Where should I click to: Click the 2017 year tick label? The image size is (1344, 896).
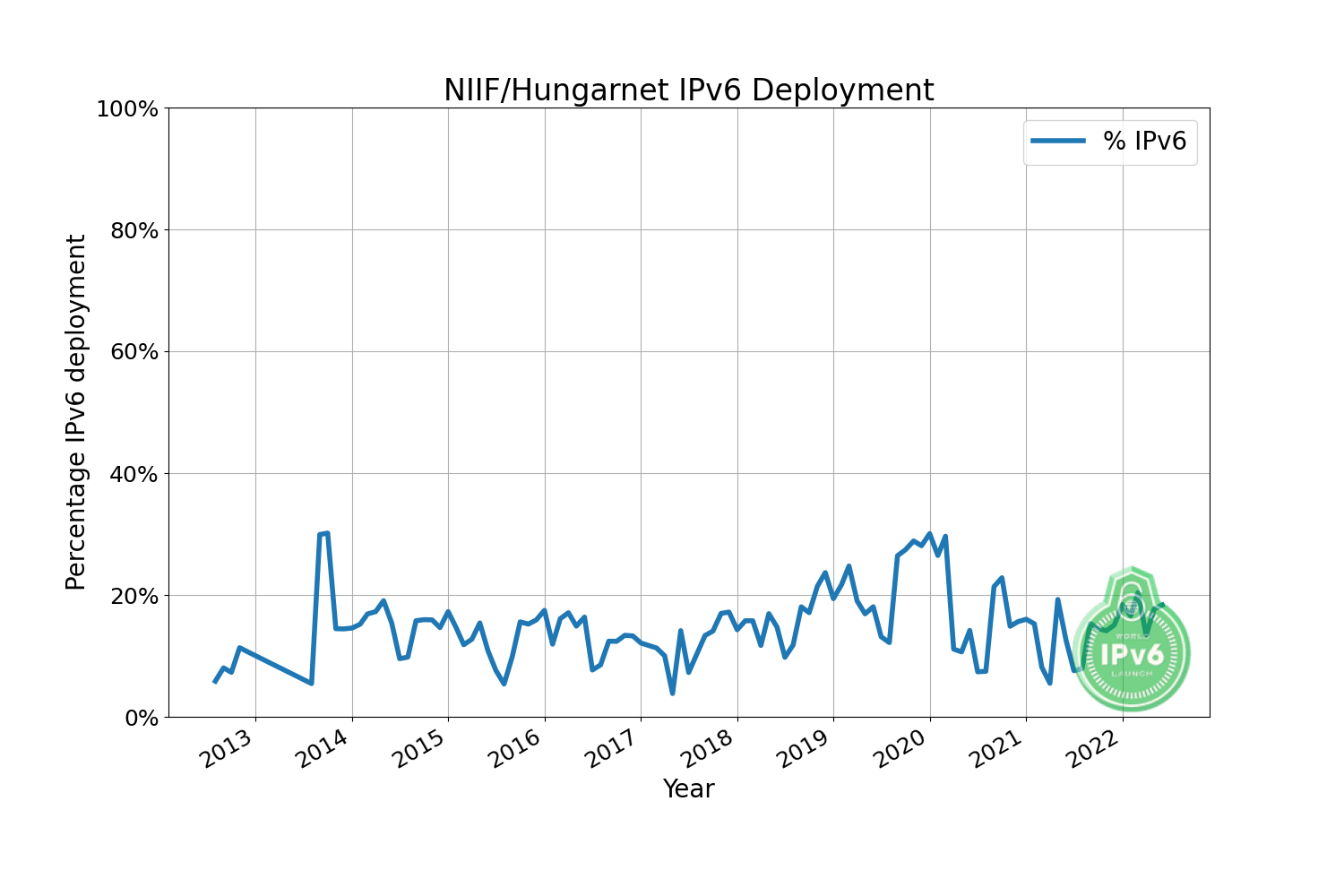(613, 748)
